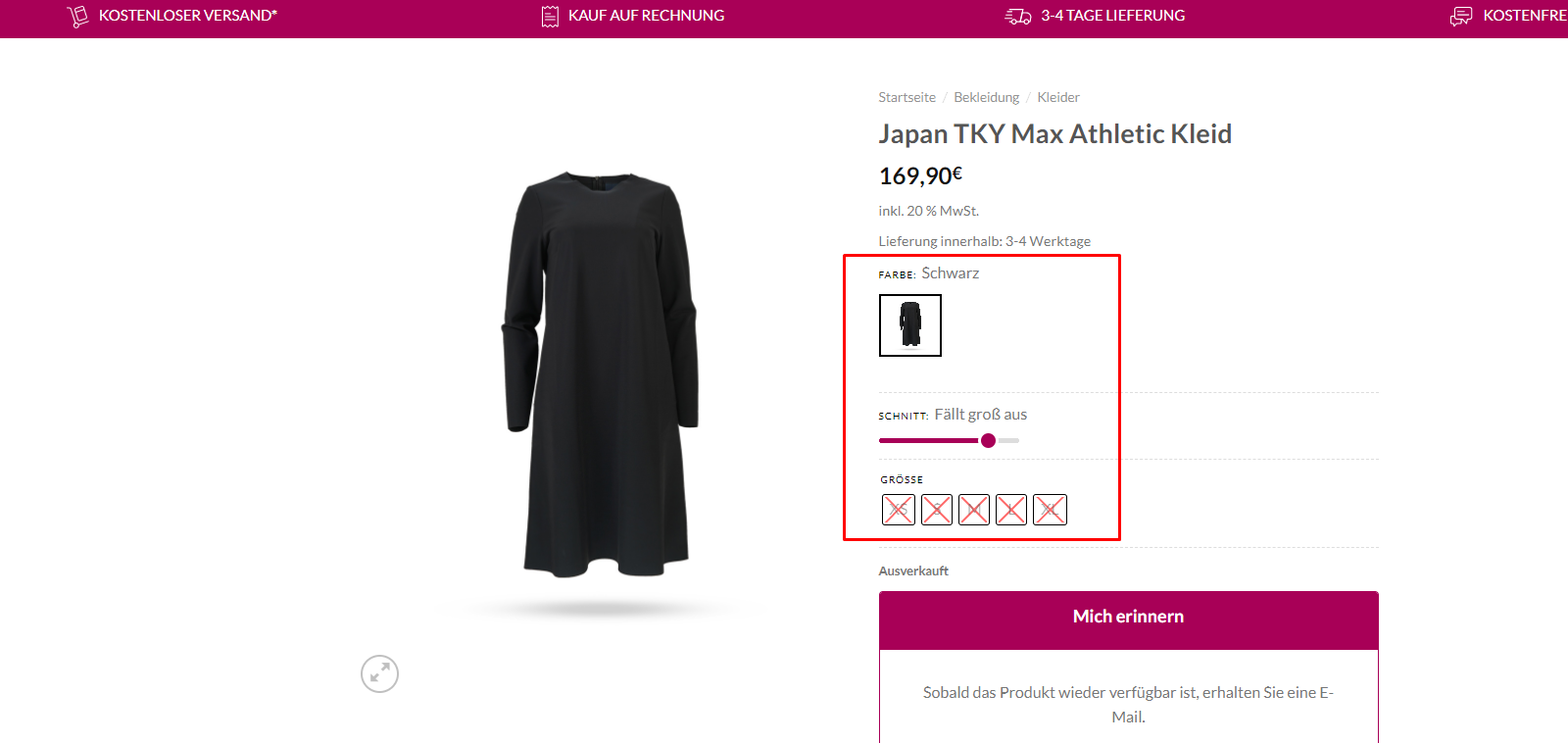The width and height of the screenshot is (1568, 743).
Task: Select size XS
Action: 899,510
